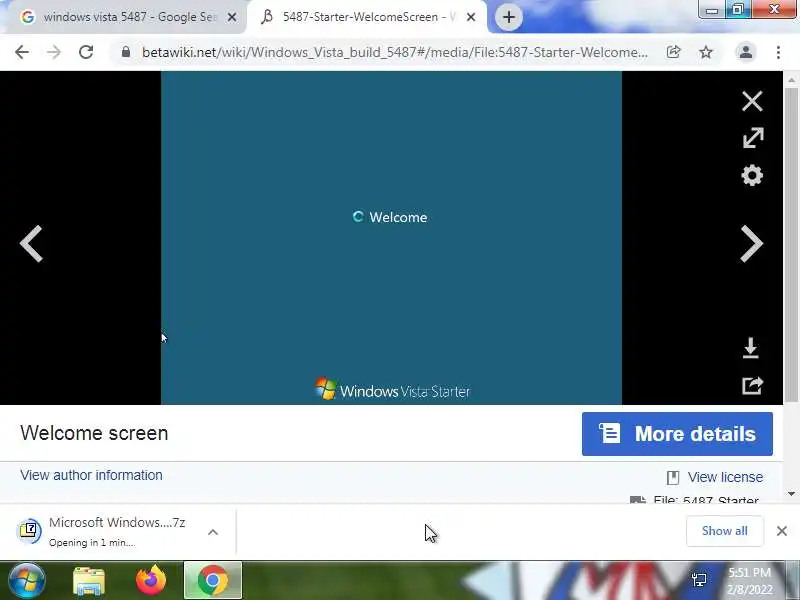Close the 5487-Starter-WelcomeScreen tab
This screenshot has width=800, height=600.
[471, 17]
